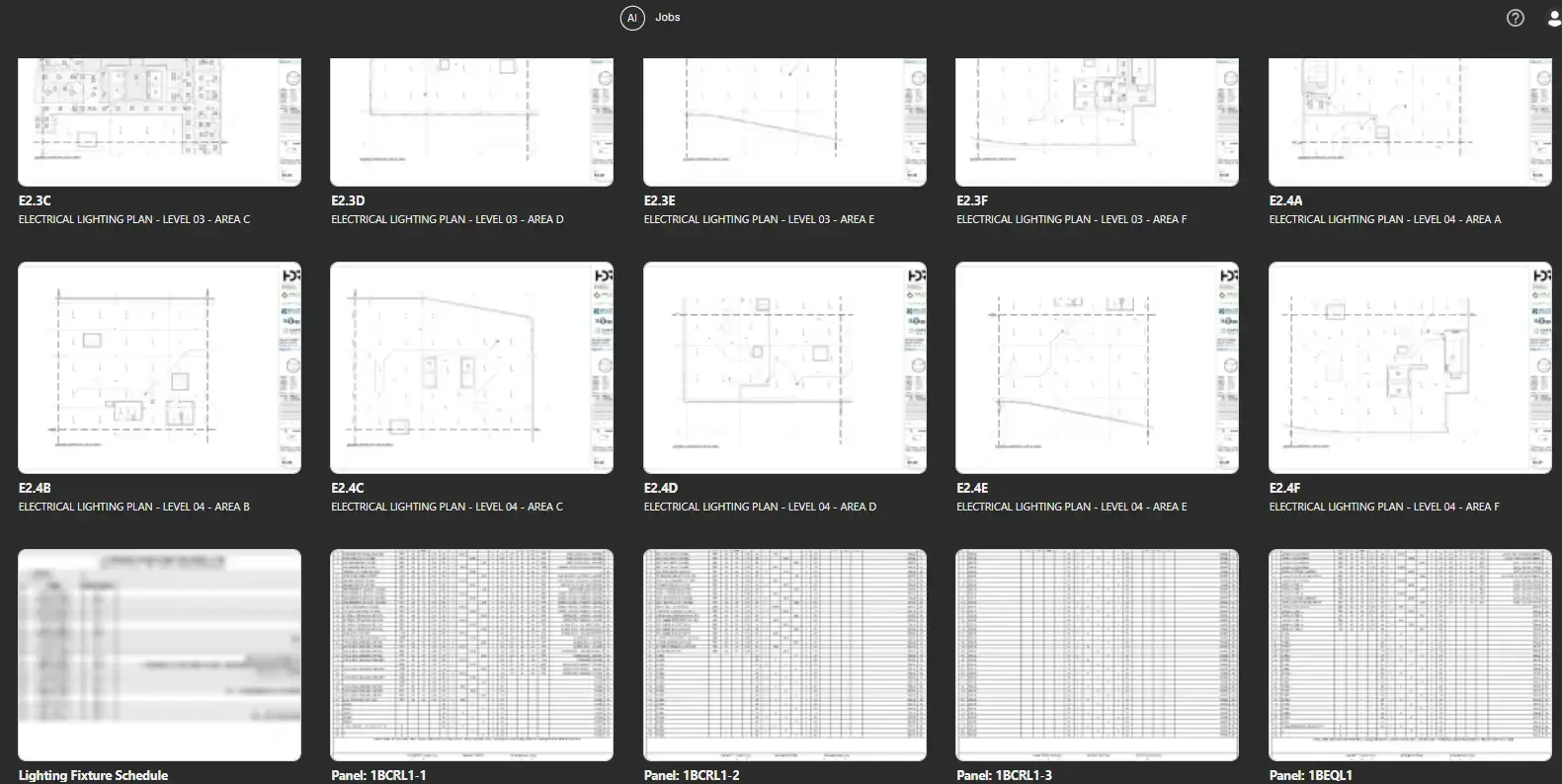Viewport: 1562px width, 784px height.
Task: Open the Panel 1BCRL1-1 schedule thumbnail
Action: tap(471, 655)
